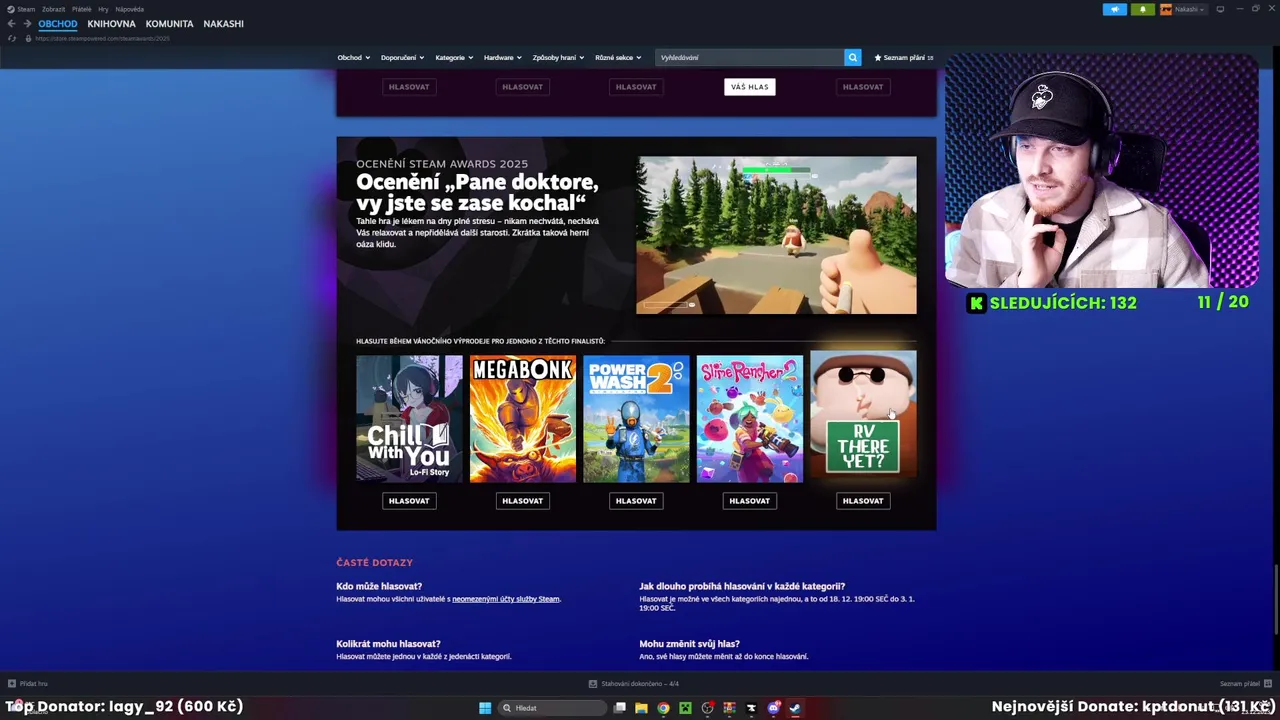Screen dimensions: 1280x720
Task: Vote for Slime Rancher 2
Action: [x=749, y=501]
